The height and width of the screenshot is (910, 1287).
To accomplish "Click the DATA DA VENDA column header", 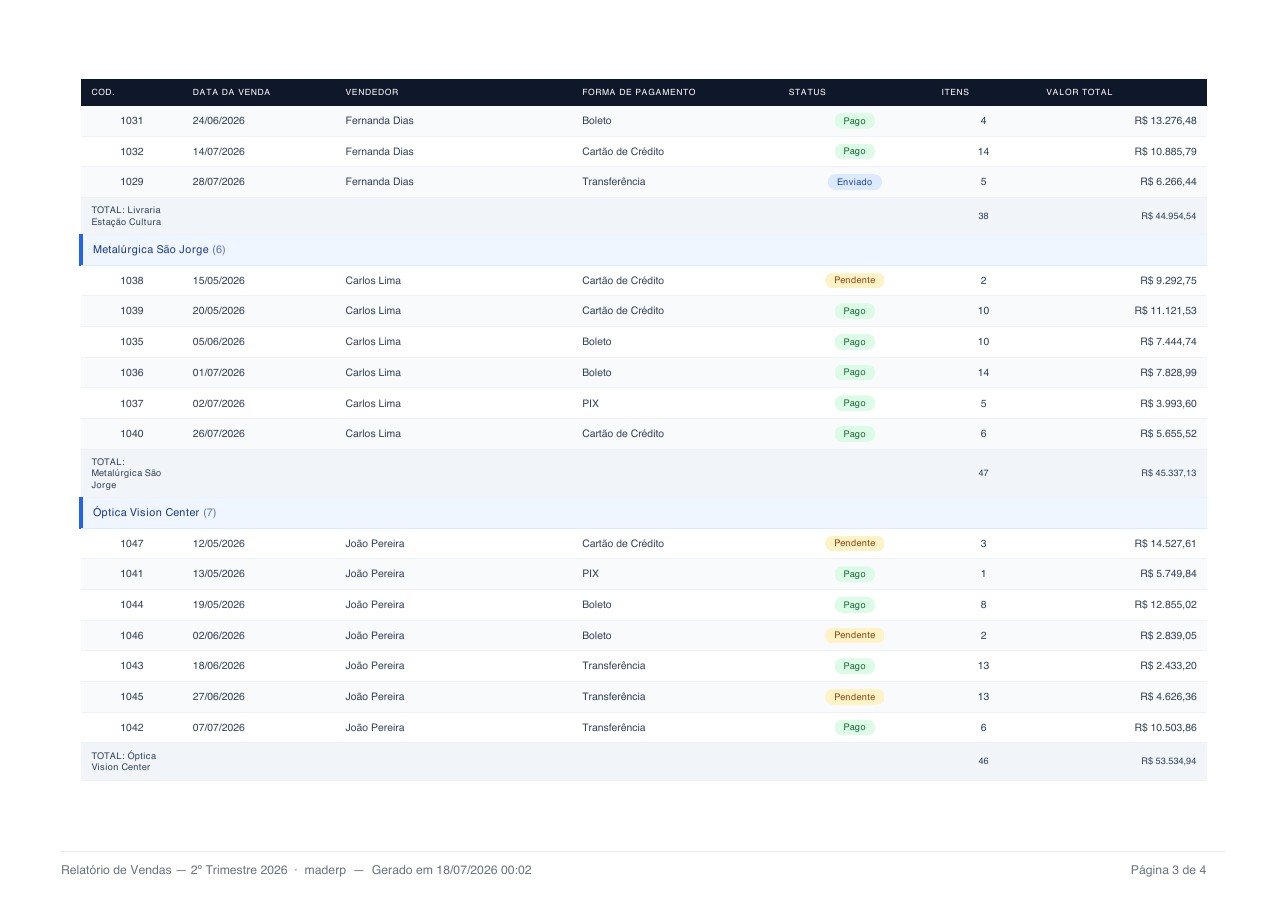I will coord(231,92).
